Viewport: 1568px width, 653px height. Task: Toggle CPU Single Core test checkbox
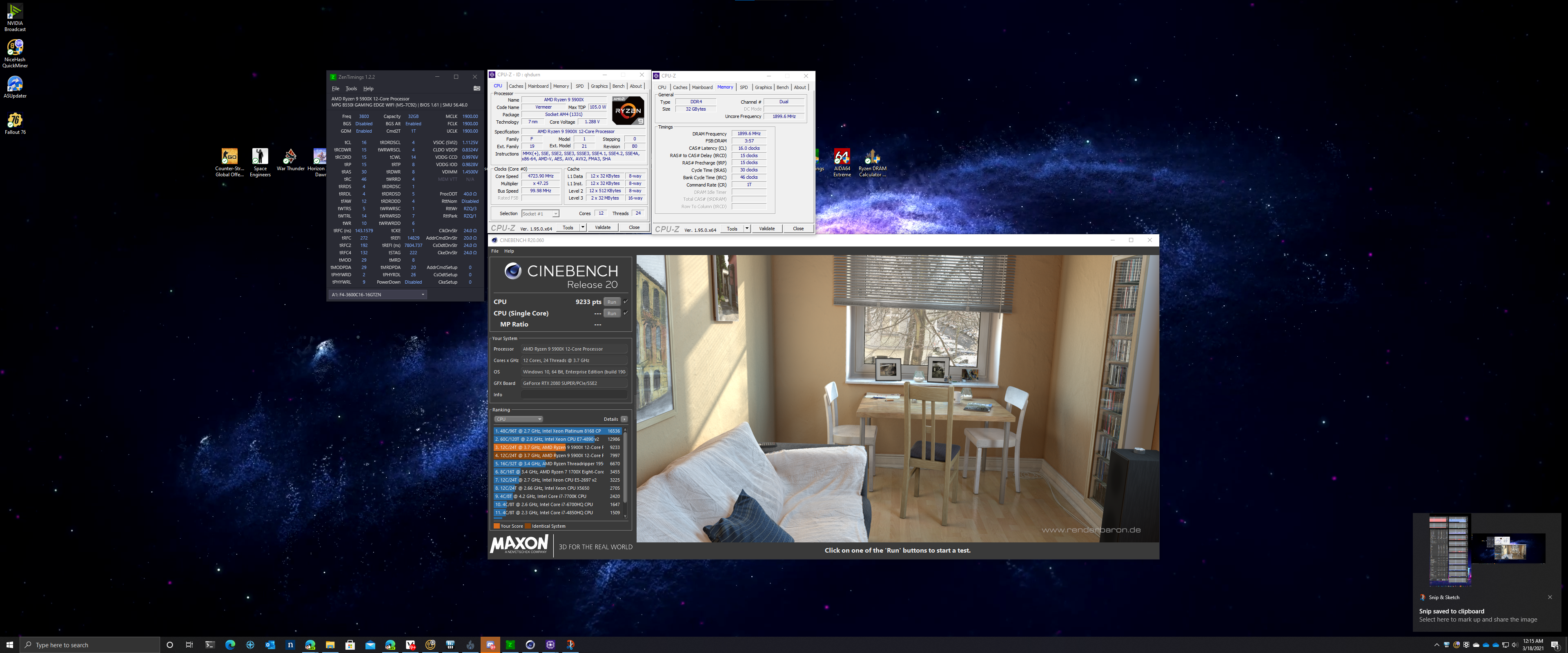tap(626, 313)
